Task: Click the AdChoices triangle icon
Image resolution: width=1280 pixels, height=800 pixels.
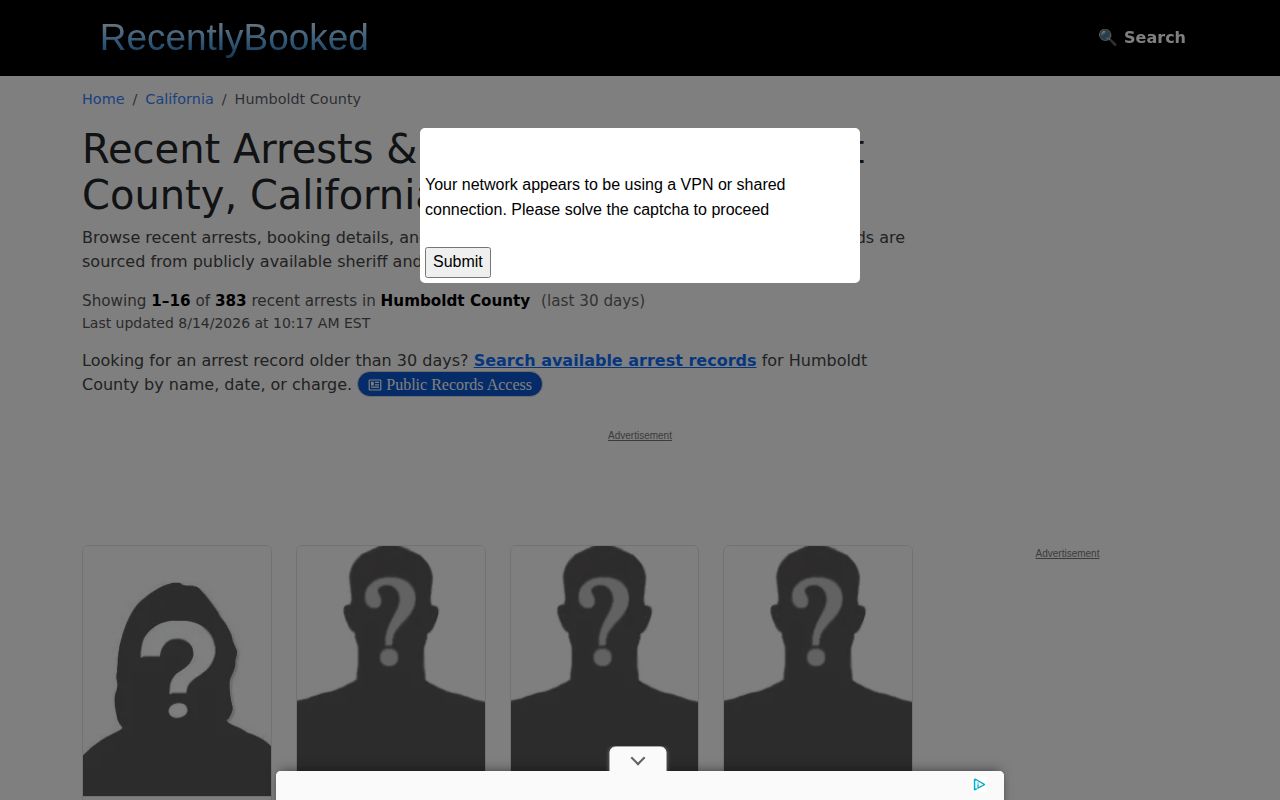Action: [x=979, y=785]
